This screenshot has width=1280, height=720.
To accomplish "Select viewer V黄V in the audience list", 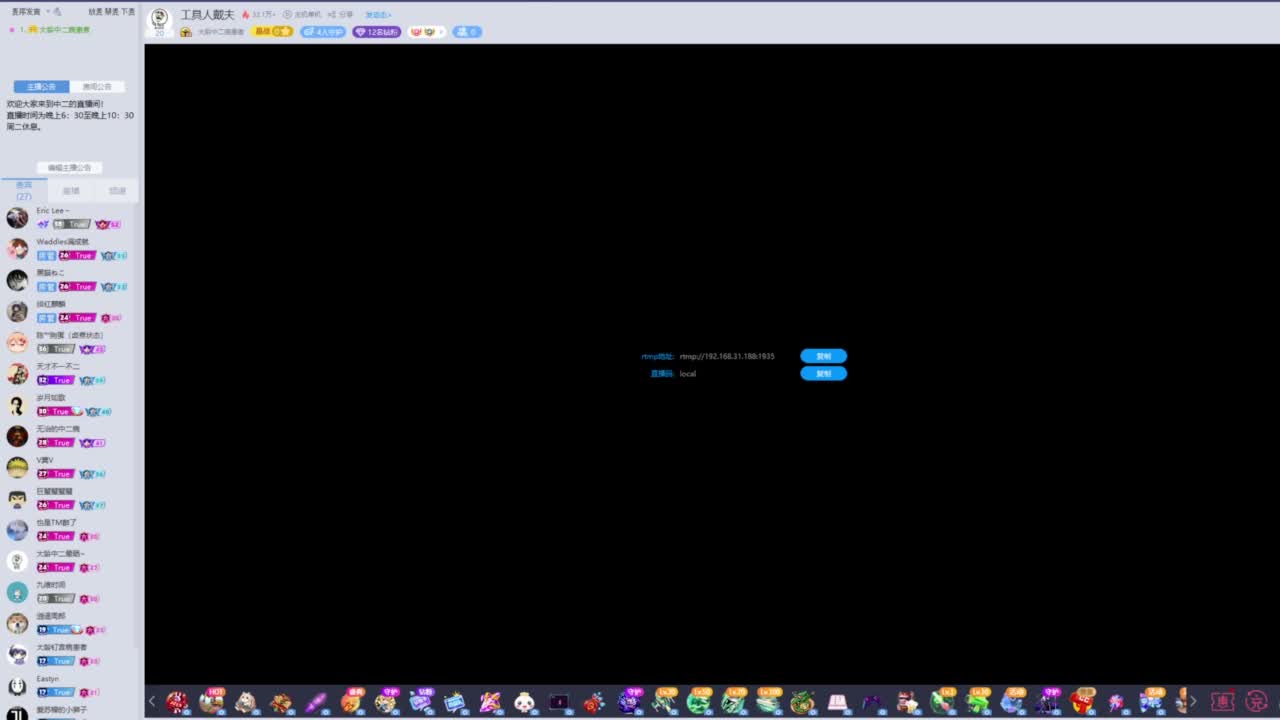I will coord(70,467).
